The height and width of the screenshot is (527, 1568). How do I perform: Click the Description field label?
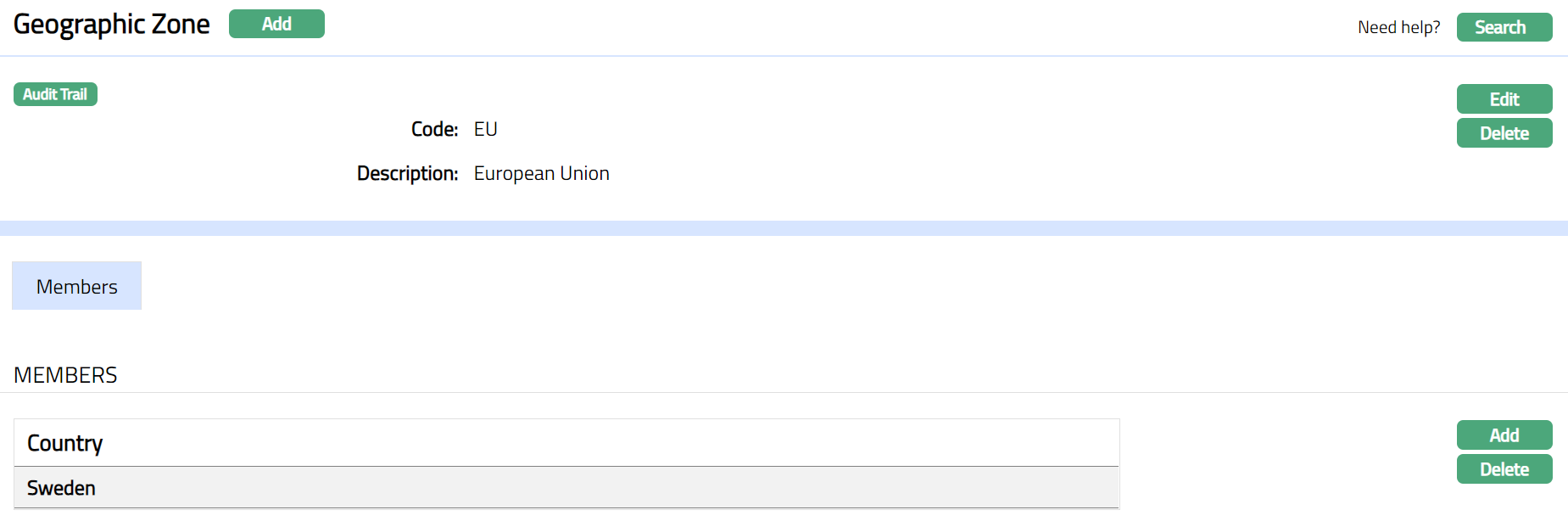[x=407, y=173]
